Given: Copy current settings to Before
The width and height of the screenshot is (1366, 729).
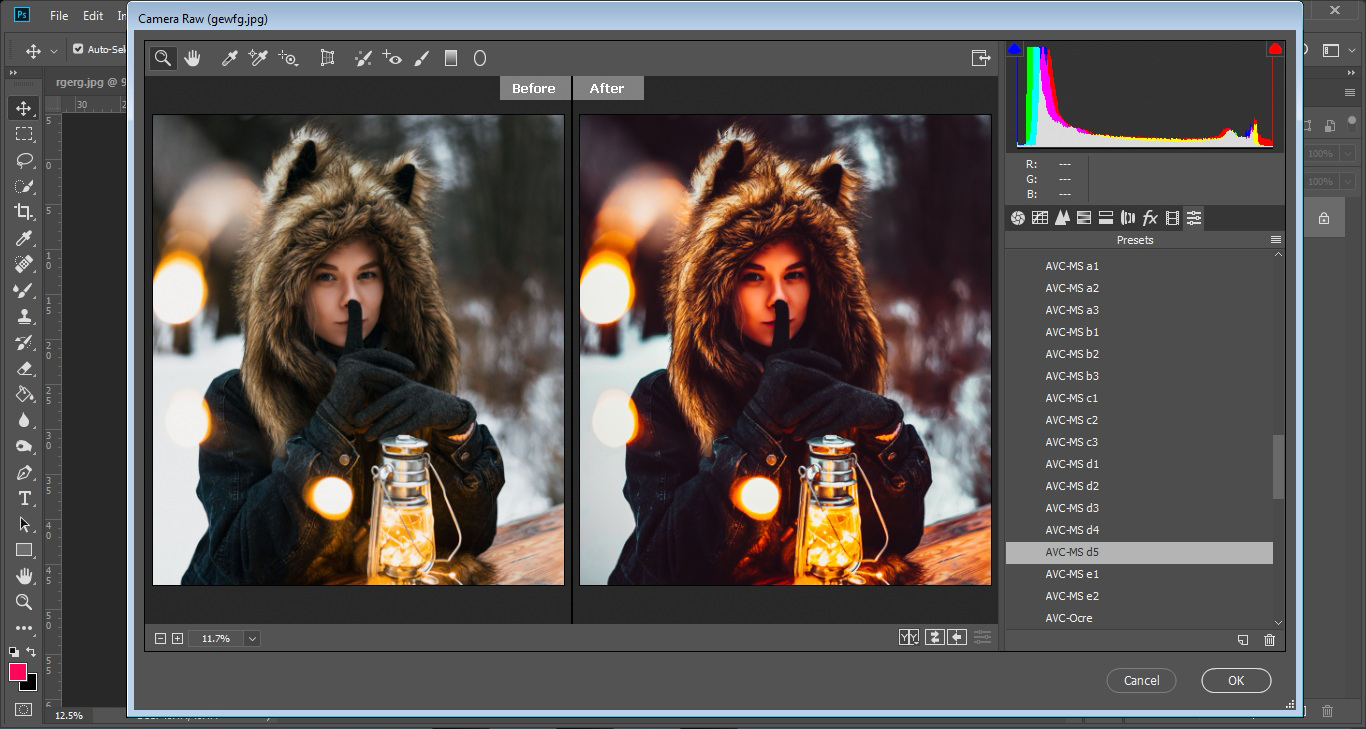Looking at the screenshot, I should 957,637.
